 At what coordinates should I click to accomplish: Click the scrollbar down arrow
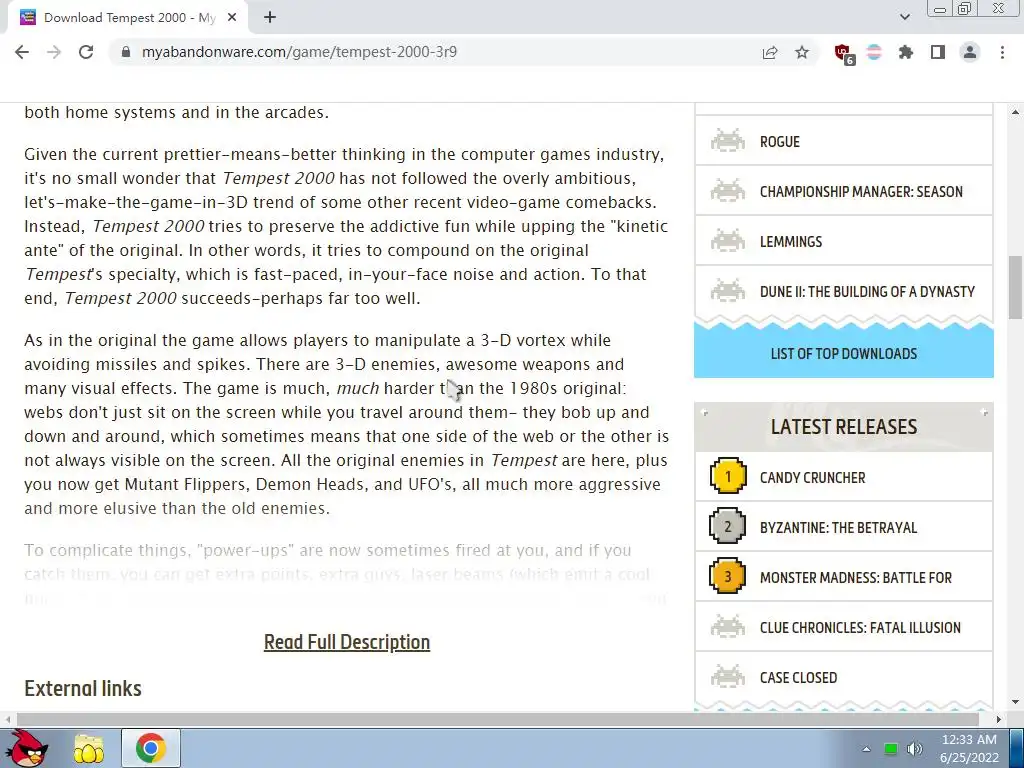point(1015,703)
